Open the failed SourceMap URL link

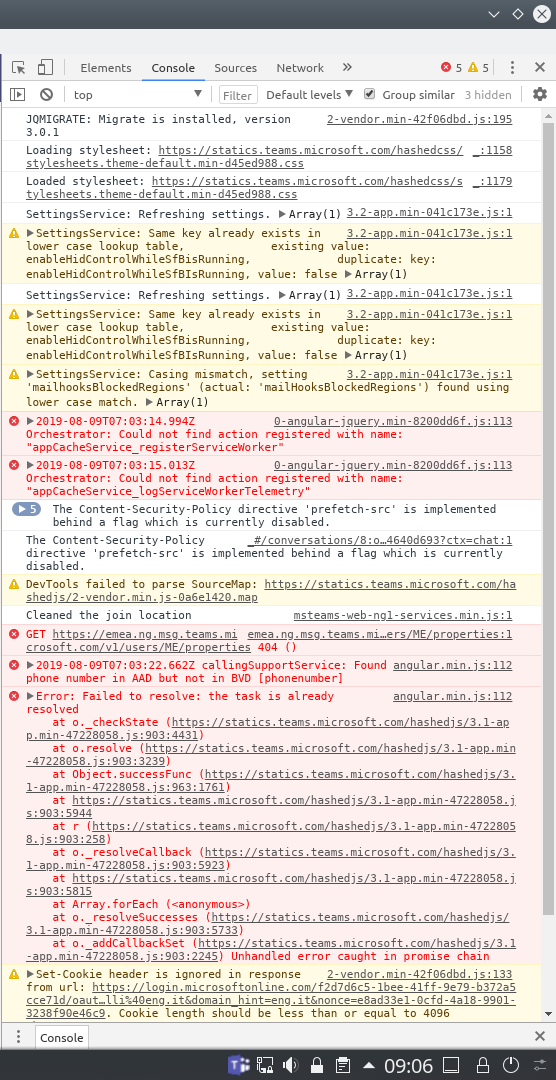pos(271,591)
